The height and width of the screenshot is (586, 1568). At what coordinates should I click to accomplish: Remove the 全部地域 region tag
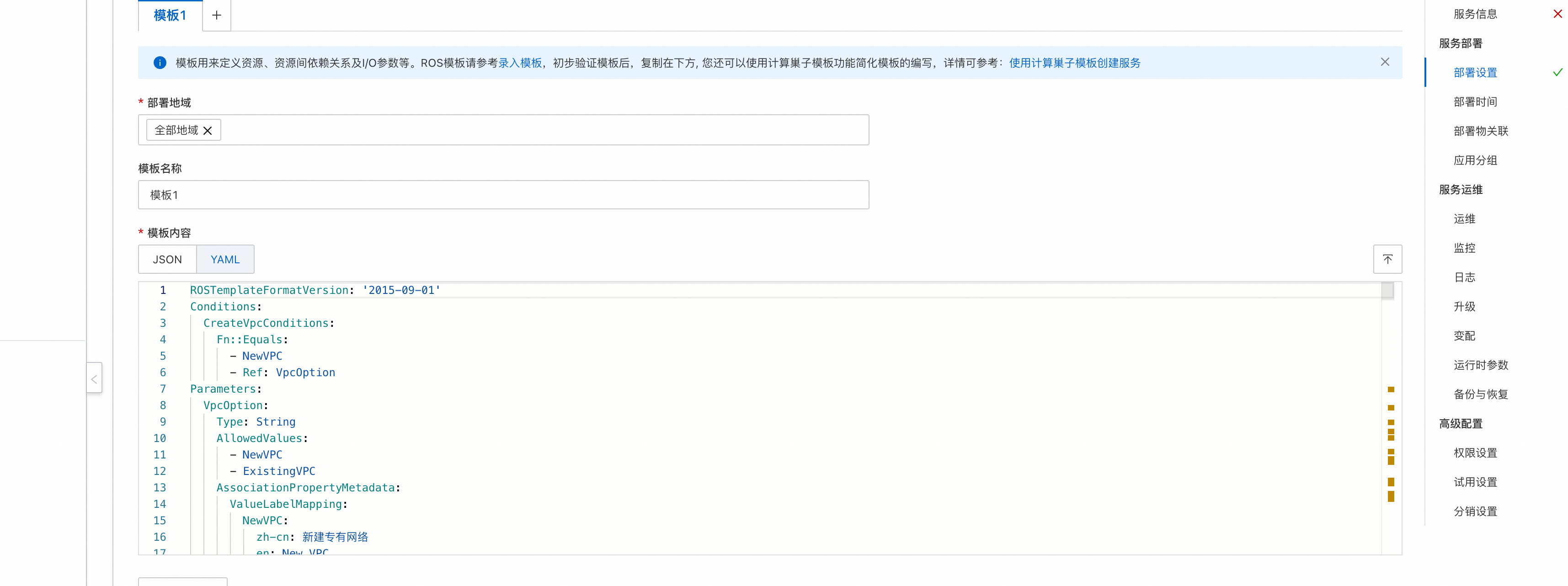(x=208, y=130)
